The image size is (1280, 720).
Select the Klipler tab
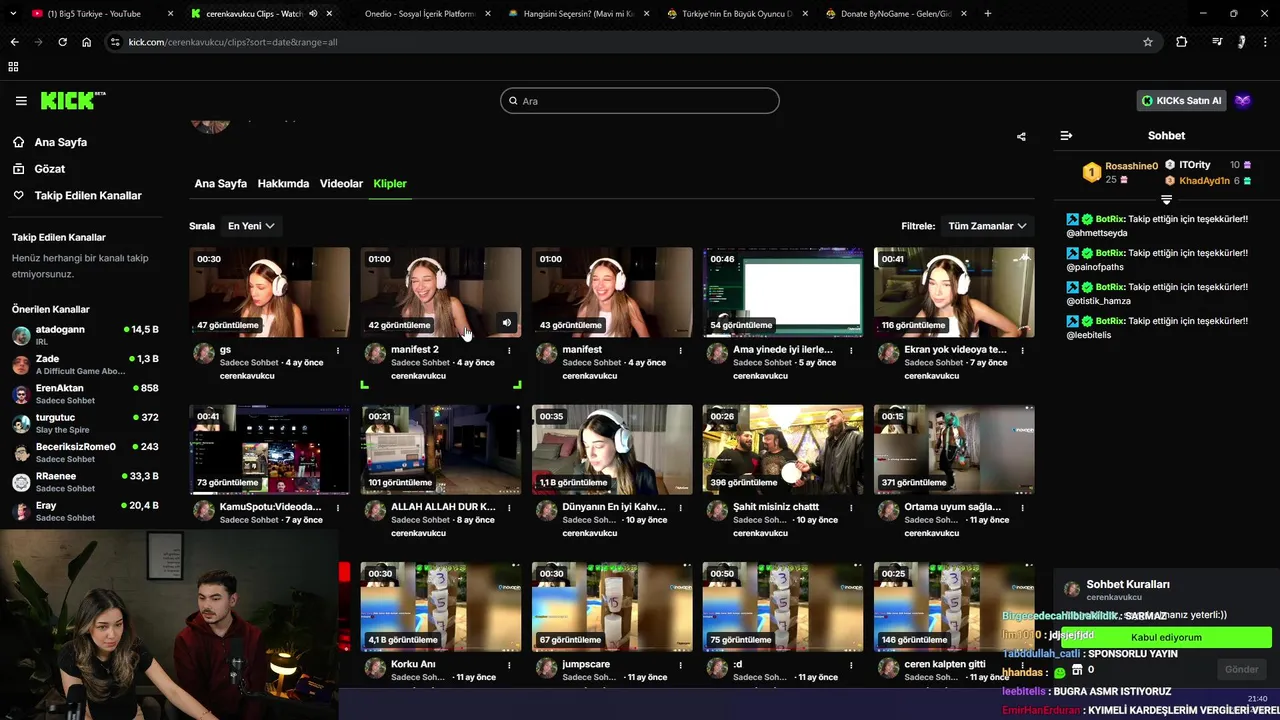click(x=390, y=184)
